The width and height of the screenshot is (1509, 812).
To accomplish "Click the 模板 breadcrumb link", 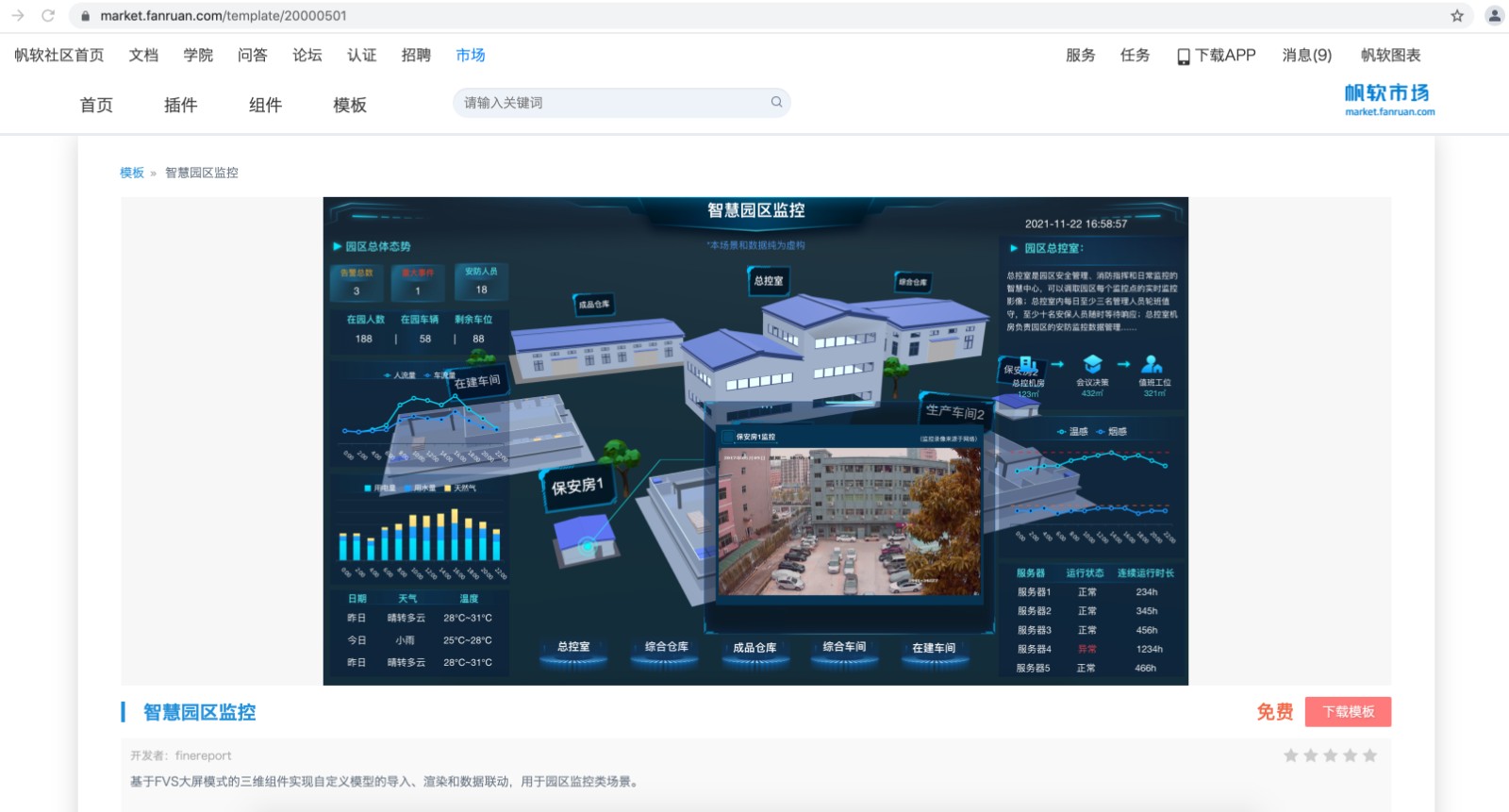I will click(x=132, y=173).
